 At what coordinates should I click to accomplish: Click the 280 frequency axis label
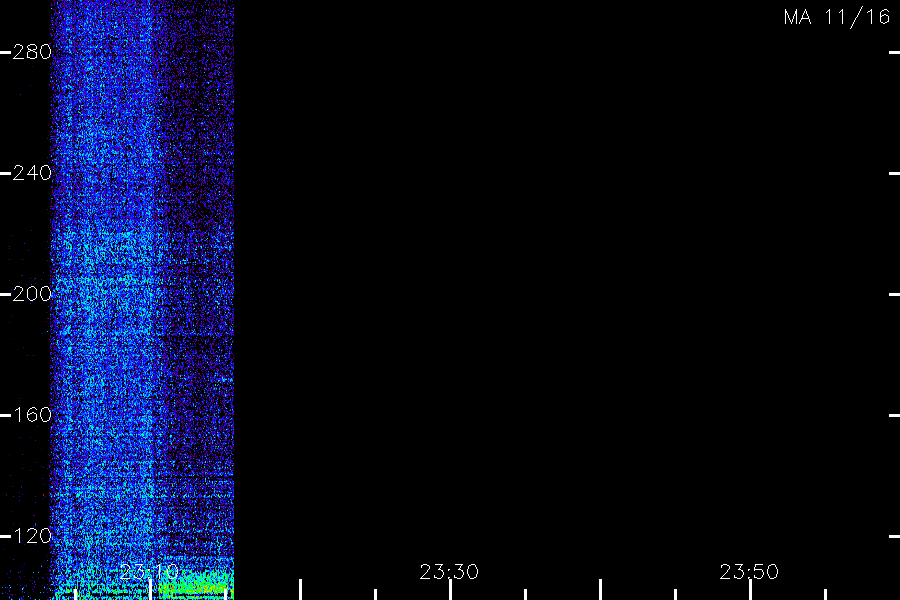[32, 52]
